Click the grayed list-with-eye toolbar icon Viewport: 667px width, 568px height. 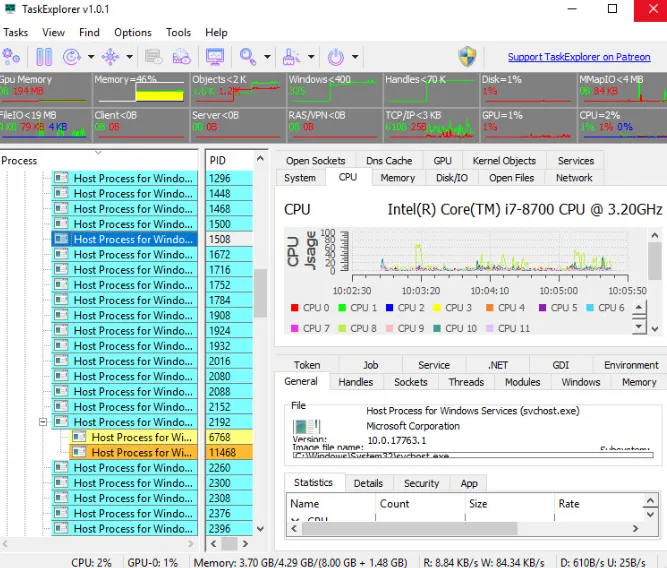(154, 57)
